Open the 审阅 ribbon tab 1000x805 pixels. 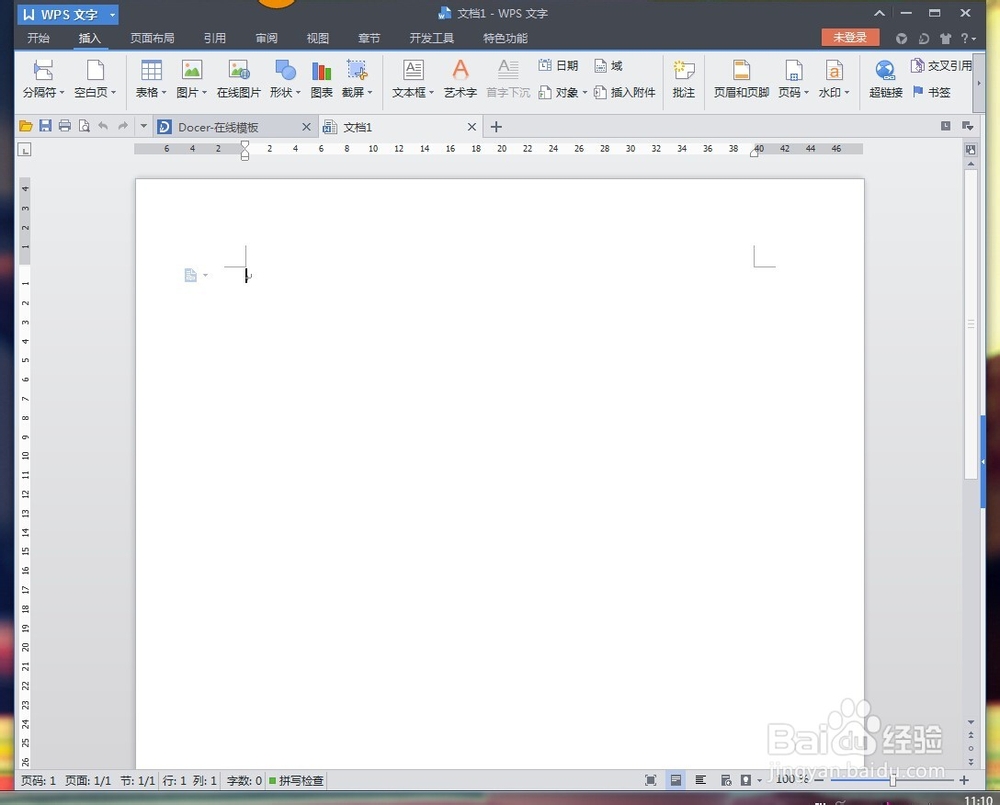[x=267, y=38]
